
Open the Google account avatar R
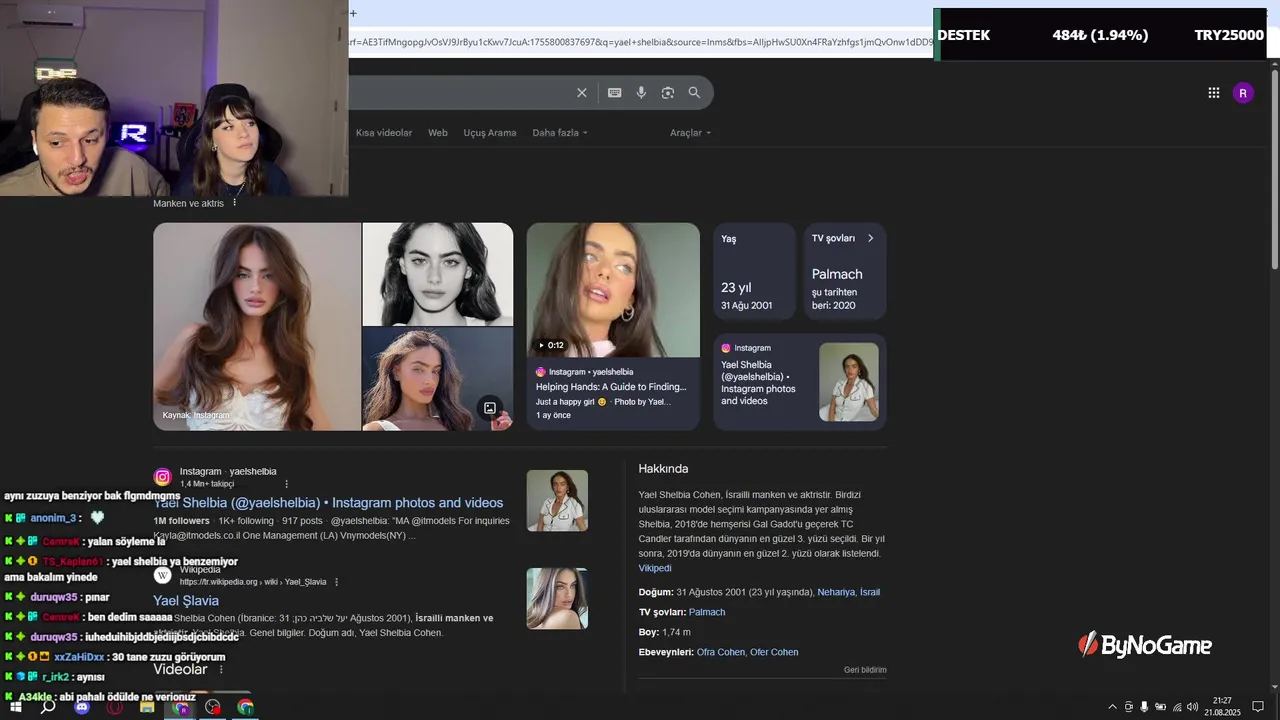pos(1243,93)
